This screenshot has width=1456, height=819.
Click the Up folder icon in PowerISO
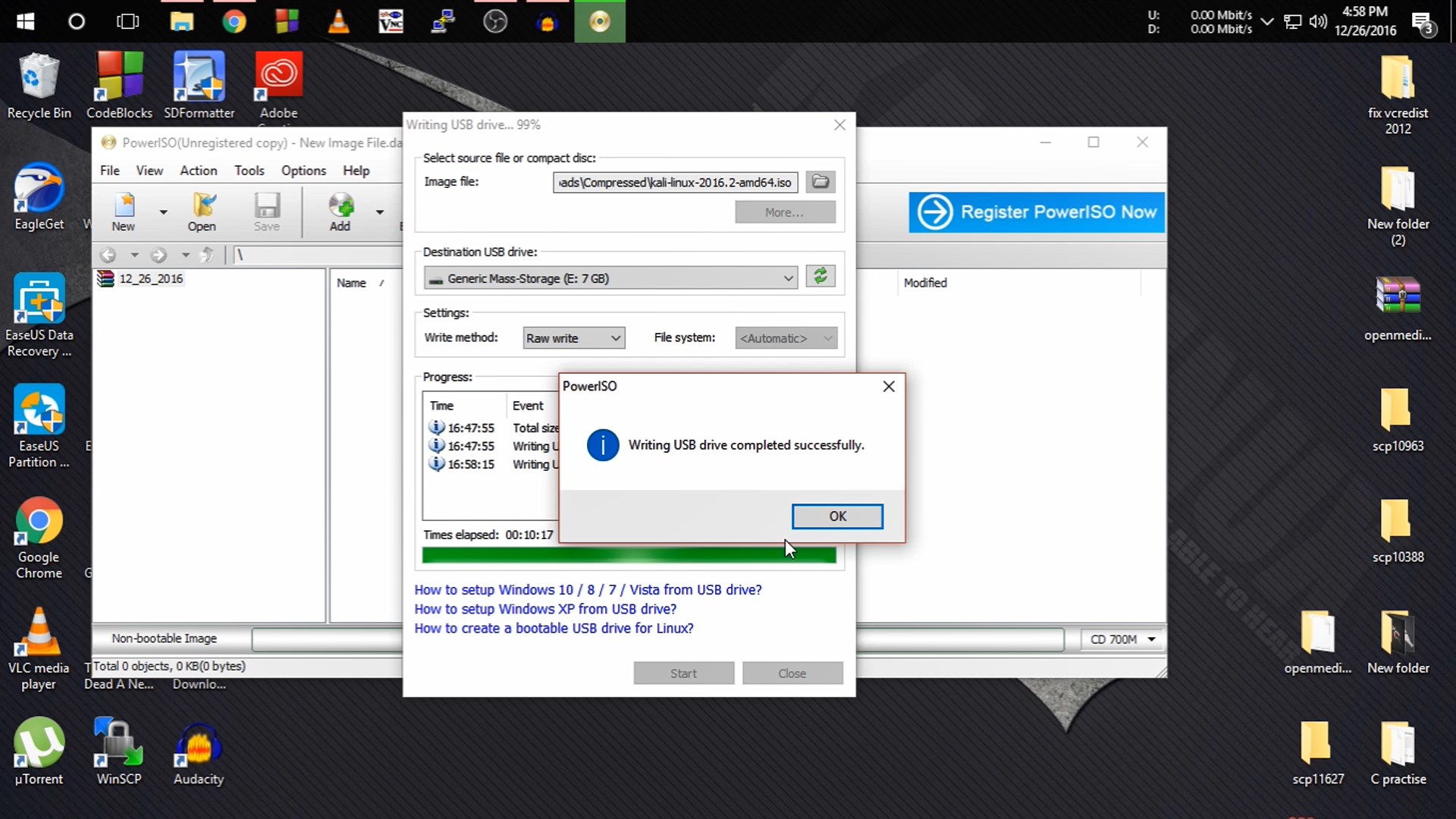207,256
